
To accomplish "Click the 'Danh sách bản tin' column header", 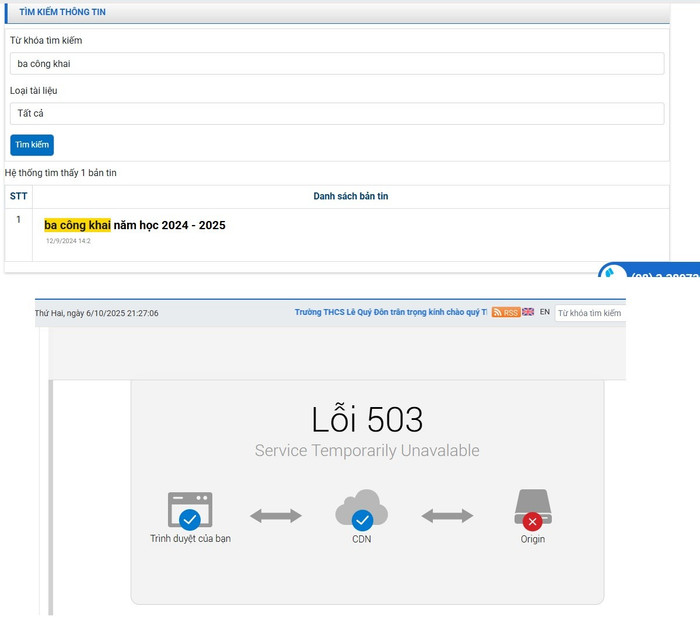I will pos(350,196).
